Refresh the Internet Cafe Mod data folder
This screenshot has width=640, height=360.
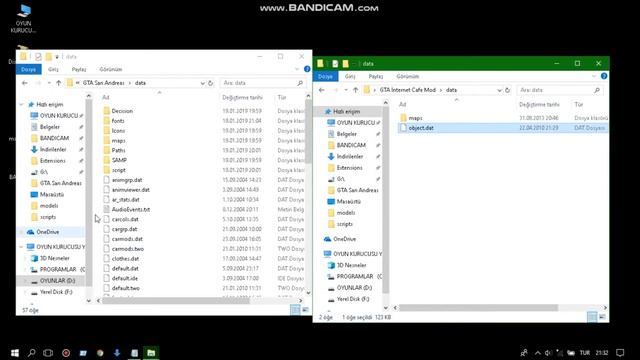pos(507,90)
